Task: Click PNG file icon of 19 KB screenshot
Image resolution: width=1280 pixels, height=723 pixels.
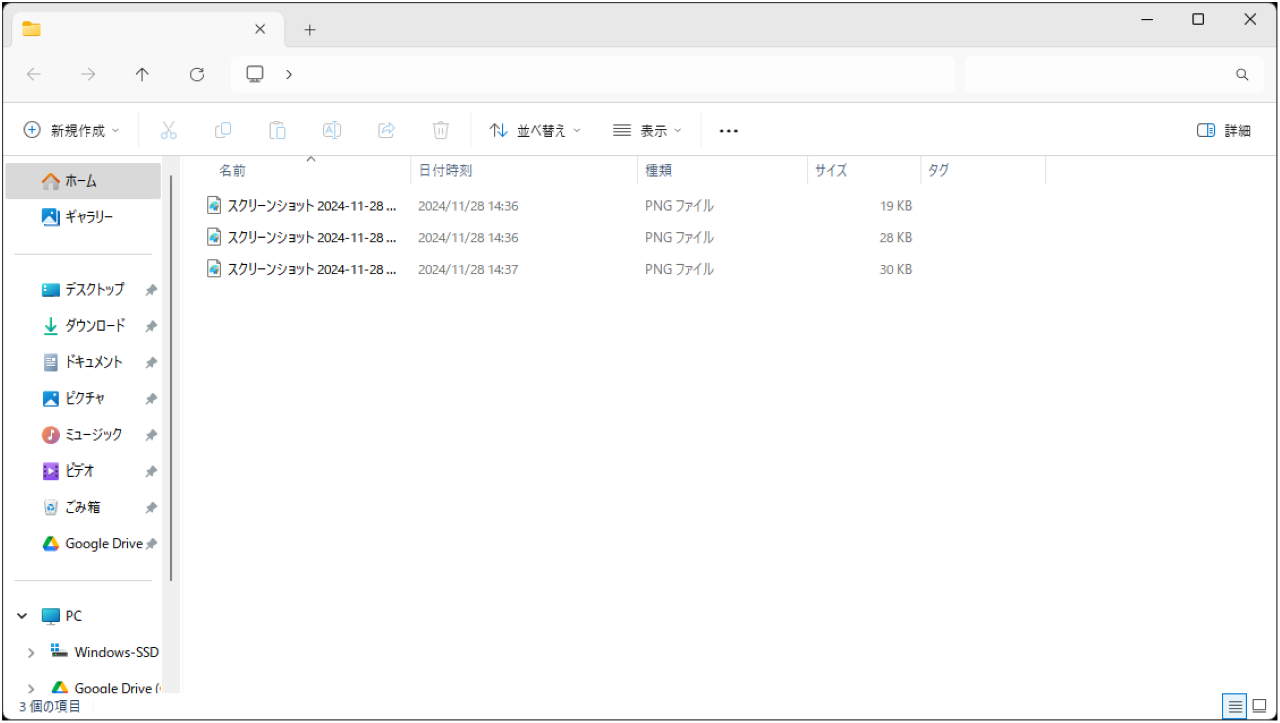Action: 213,205
